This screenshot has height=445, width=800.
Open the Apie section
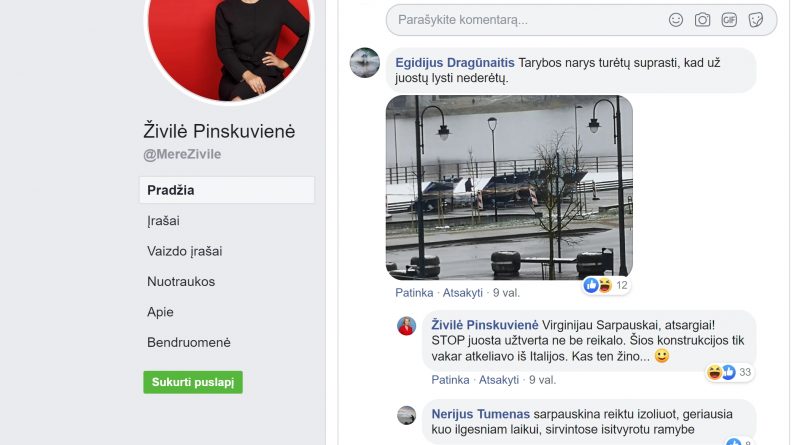[160, 312]
